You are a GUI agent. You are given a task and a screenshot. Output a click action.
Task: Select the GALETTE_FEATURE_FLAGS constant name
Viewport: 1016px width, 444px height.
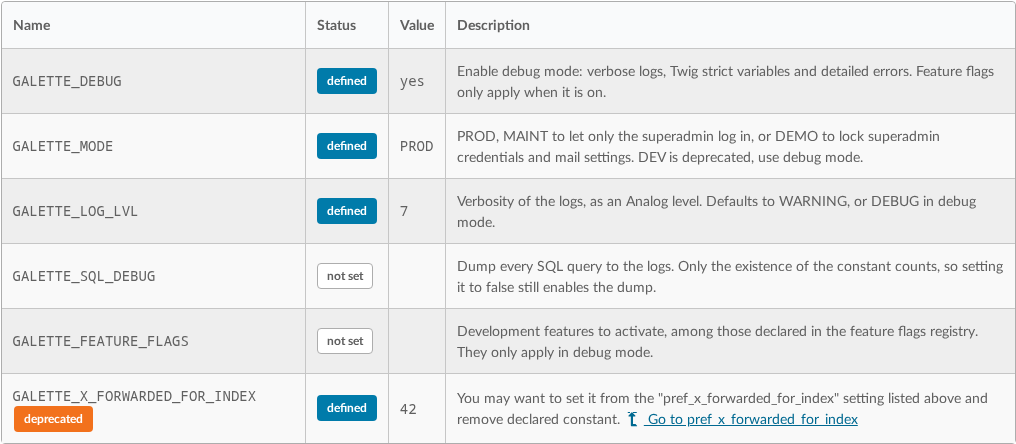pyautogui.click(x=100, y=341)
